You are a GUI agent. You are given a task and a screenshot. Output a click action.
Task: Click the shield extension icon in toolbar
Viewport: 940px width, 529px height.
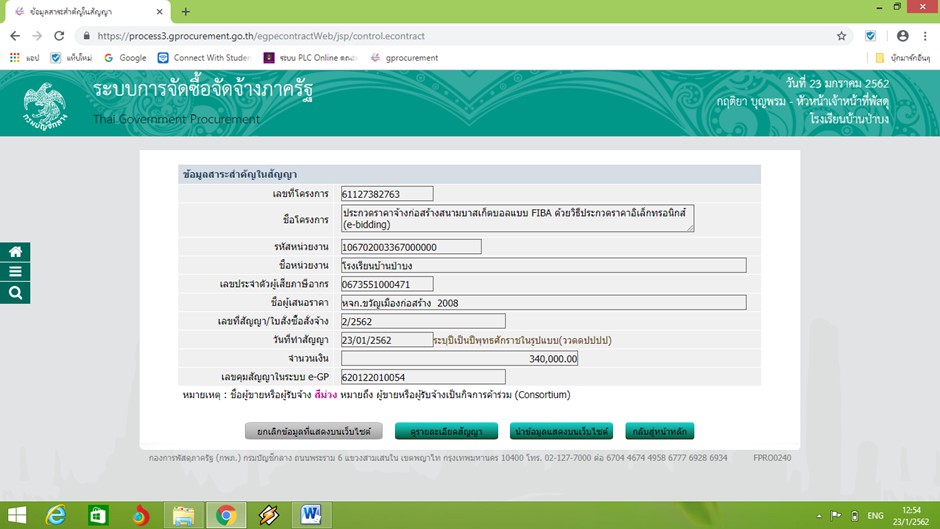click(x=870, y=36)
